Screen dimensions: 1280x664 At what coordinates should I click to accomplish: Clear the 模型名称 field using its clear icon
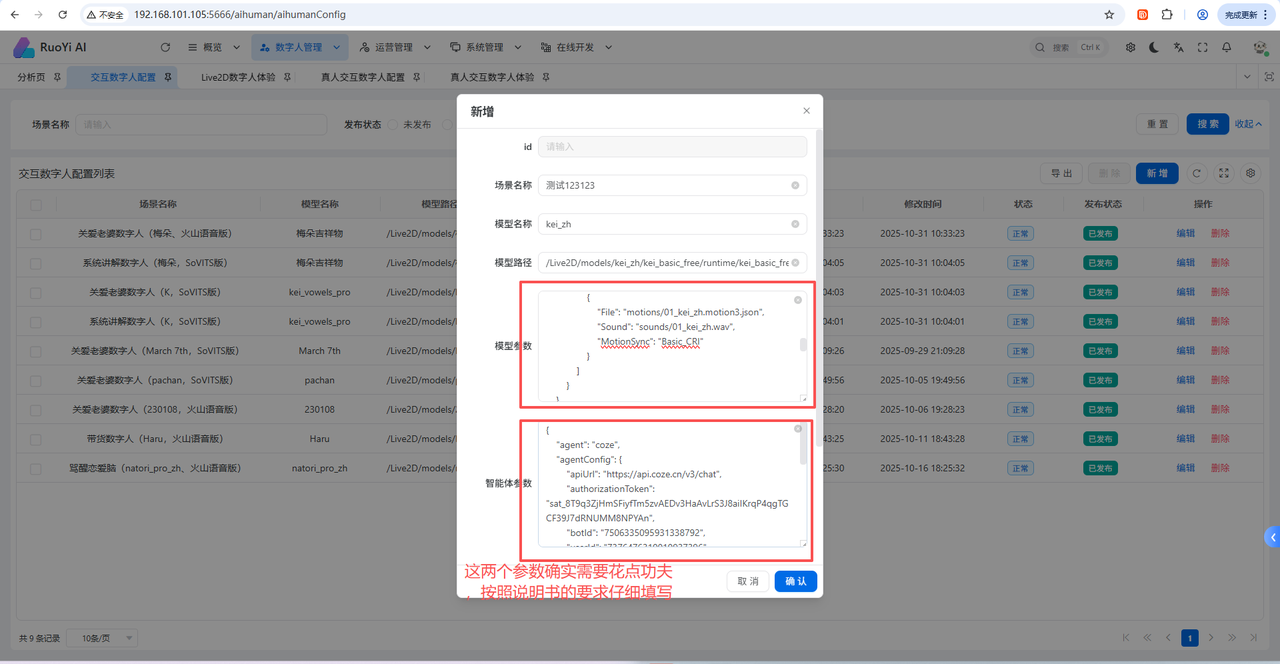(x=795, y=224)
